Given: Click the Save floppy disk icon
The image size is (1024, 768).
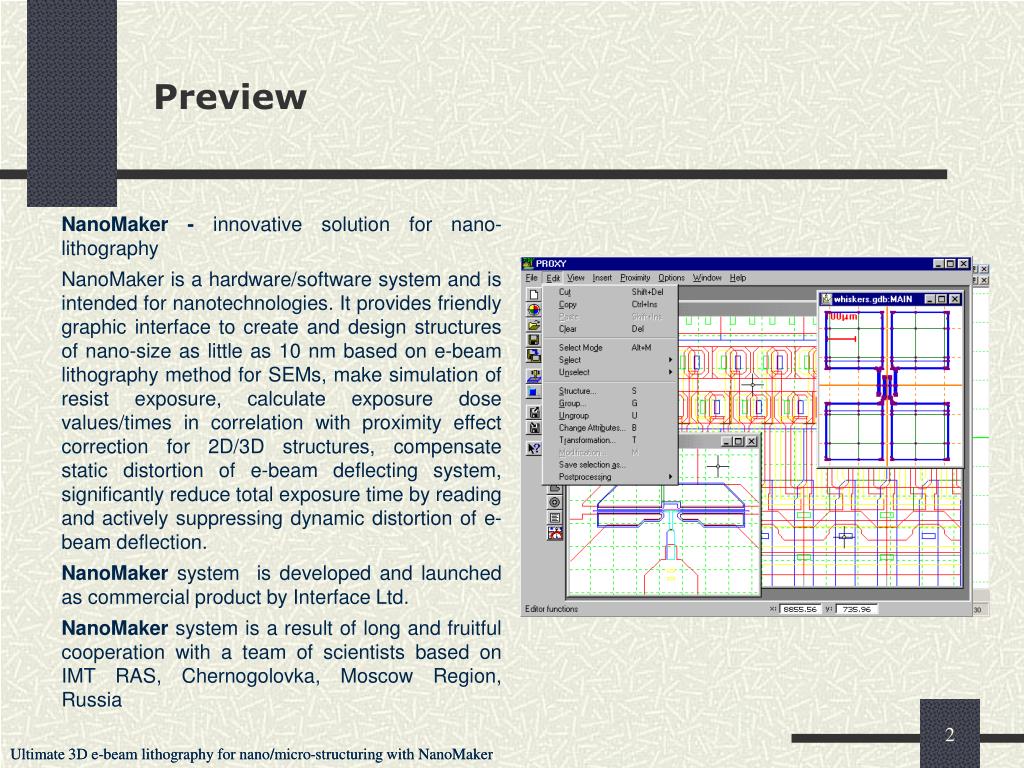Looking at the screenshot, I should point(534,340).
